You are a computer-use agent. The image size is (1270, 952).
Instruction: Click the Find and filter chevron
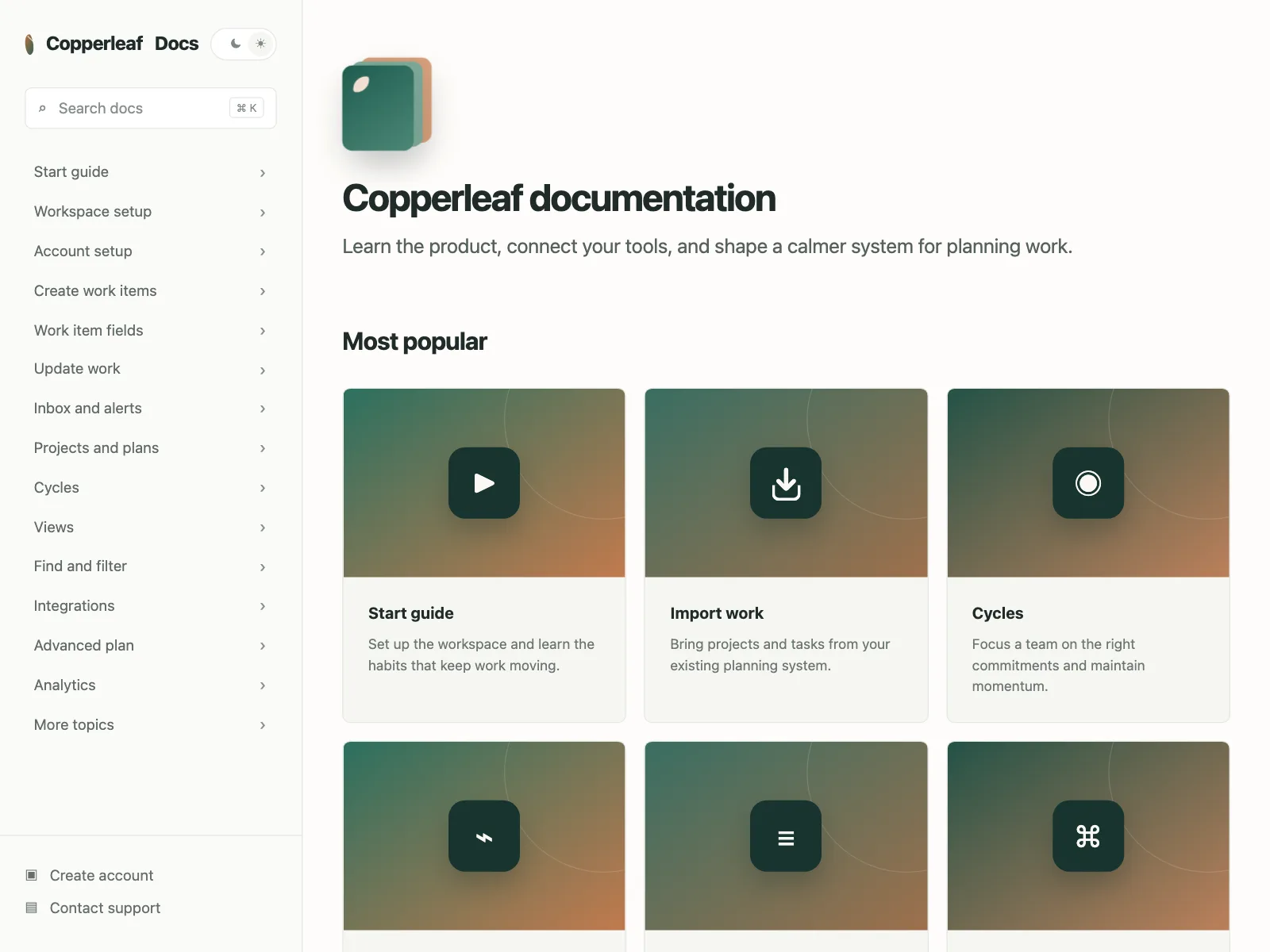click(263, 567)
